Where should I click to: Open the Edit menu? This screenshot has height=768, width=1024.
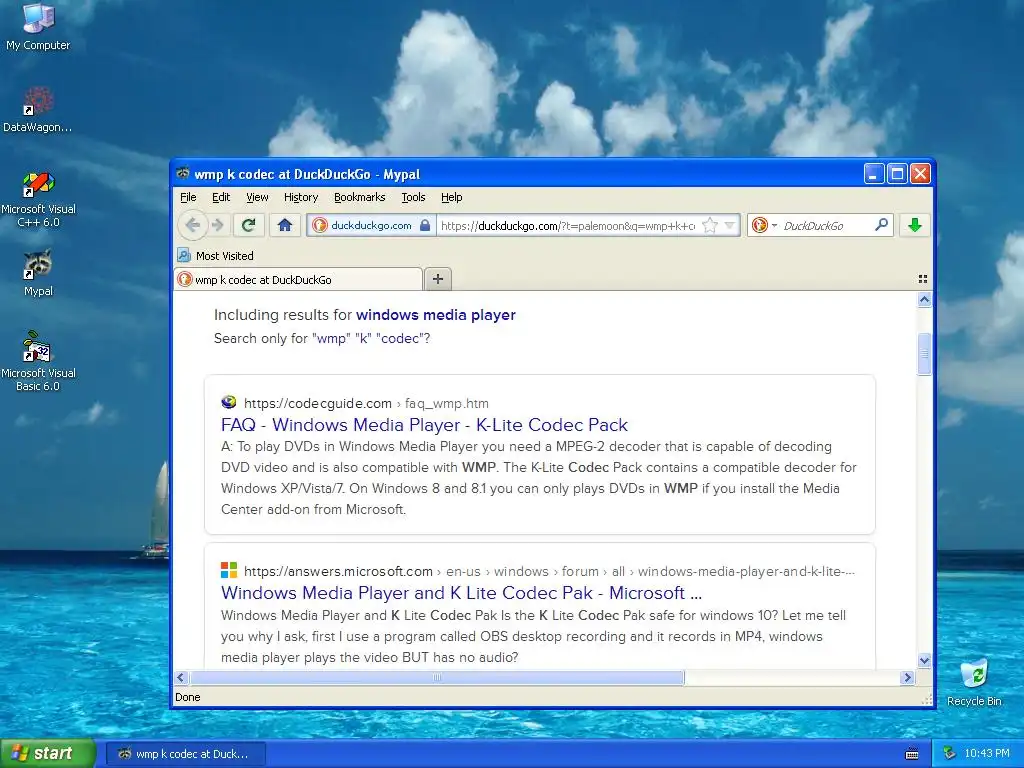221,197
